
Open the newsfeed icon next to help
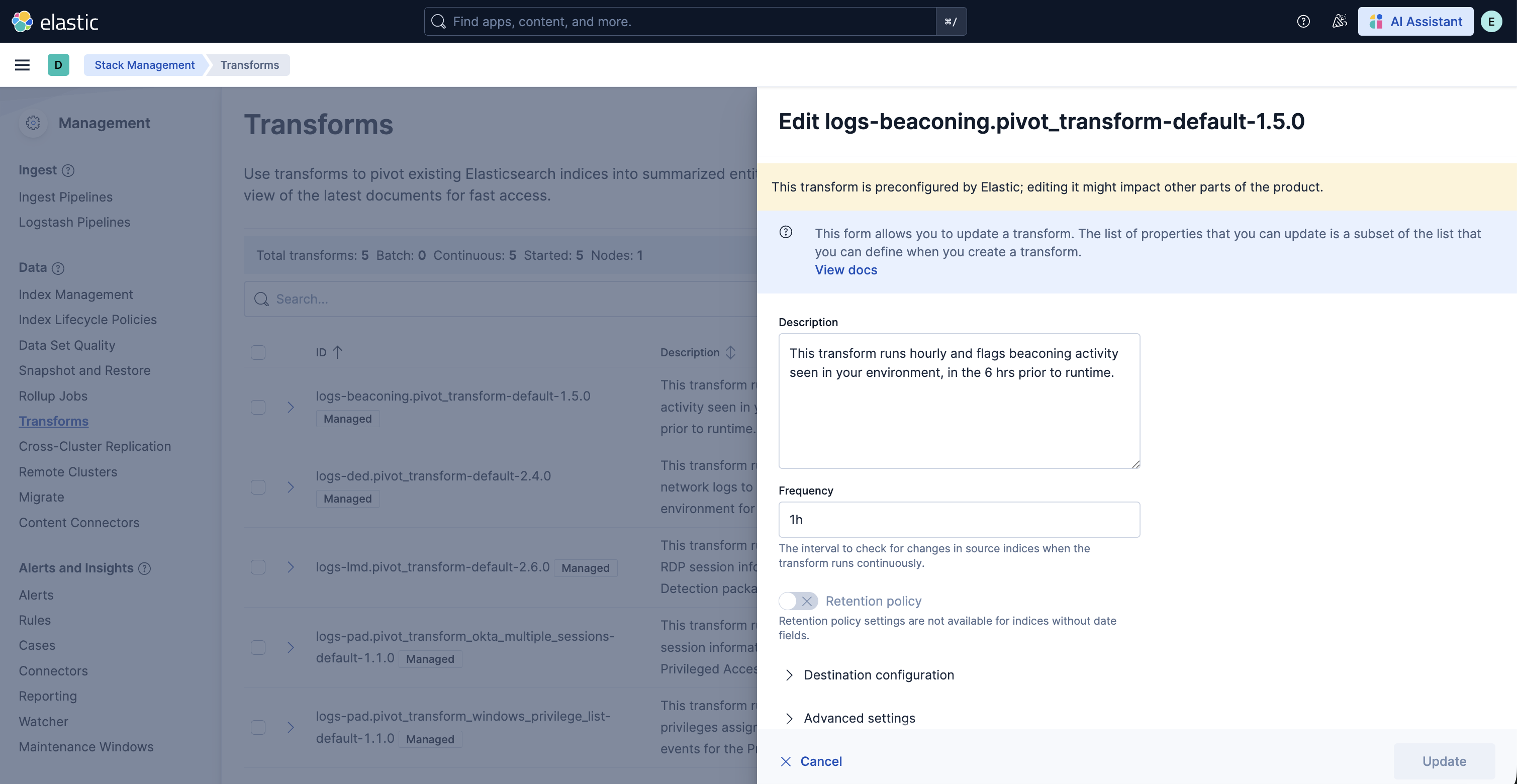click(x=1339, y=21)
